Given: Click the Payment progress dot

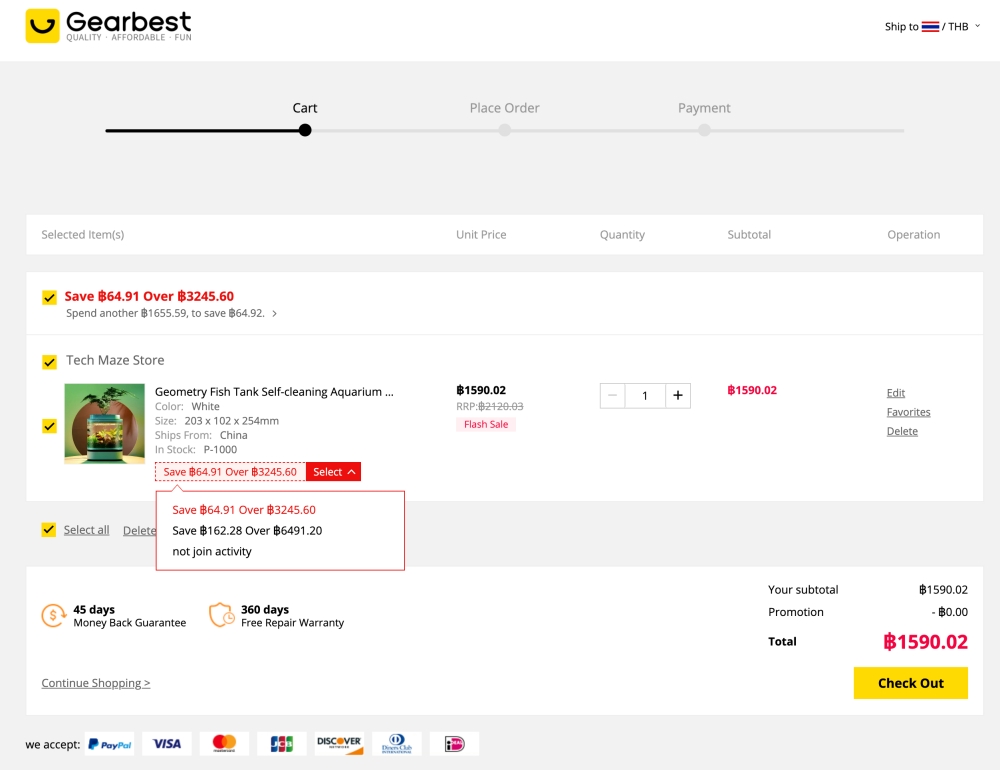Looking at the screenshot, I should tap(704, 130).
